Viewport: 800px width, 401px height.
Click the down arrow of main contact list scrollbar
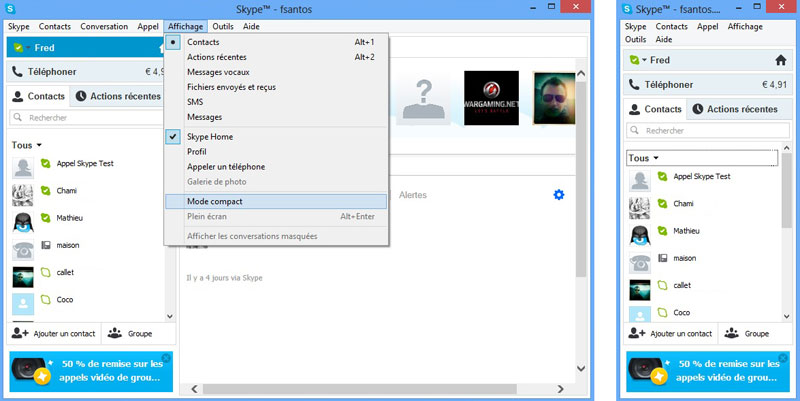pyautogui.click(x=170, y=316)
